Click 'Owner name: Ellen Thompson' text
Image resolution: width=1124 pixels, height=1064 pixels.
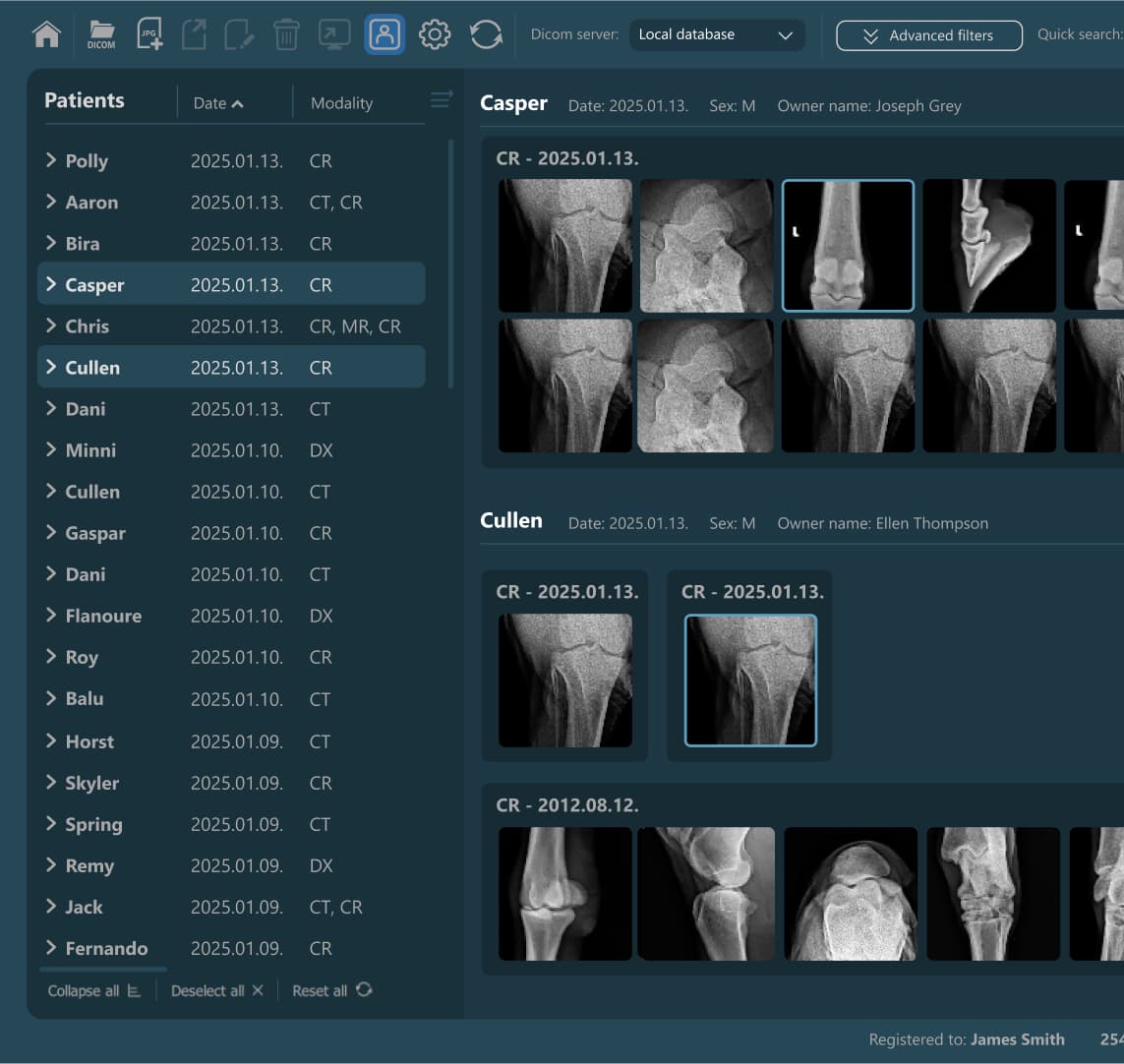(882, 523)
